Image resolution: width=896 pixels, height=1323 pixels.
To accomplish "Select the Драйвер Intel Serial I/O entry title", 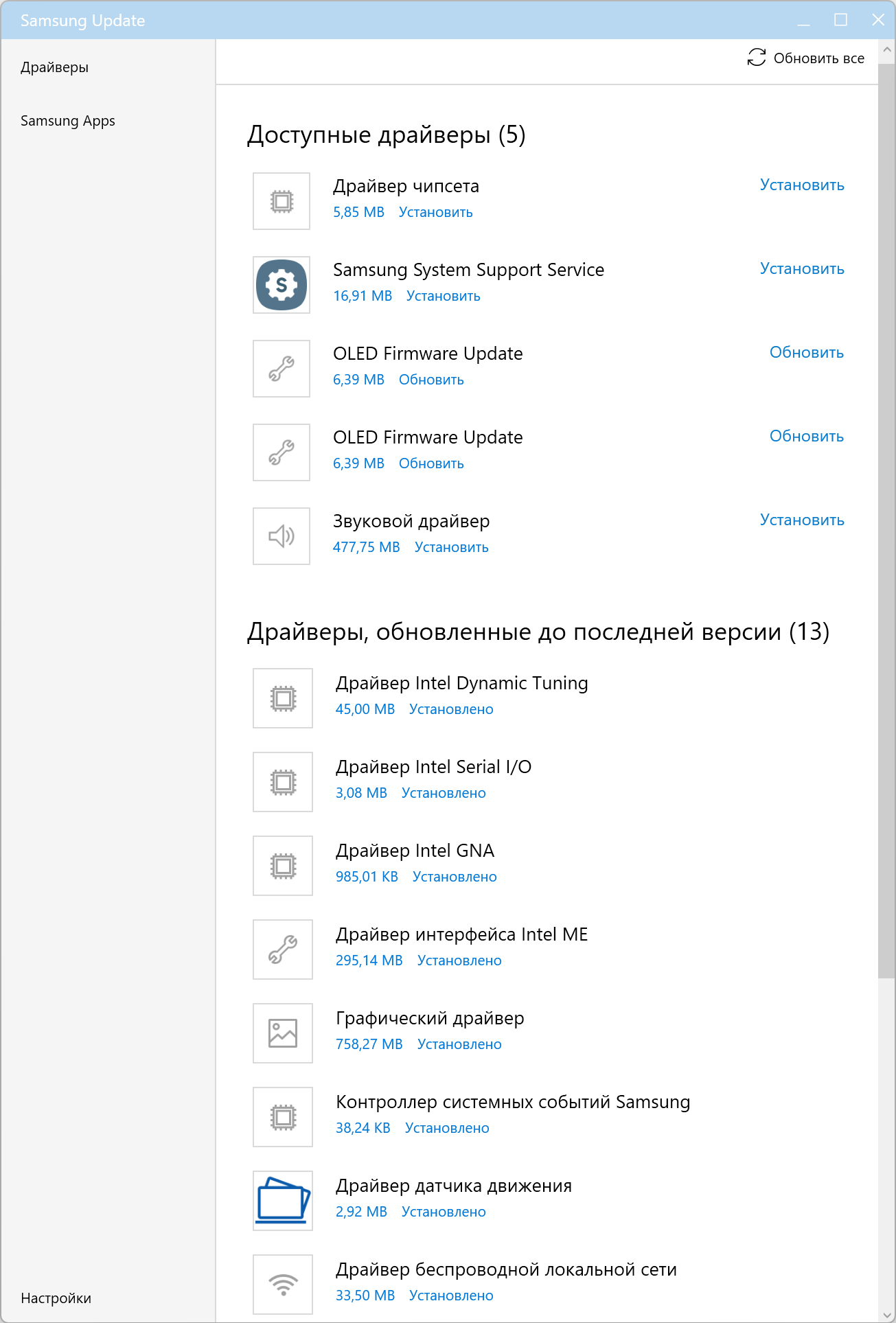I will coord(433,767).
